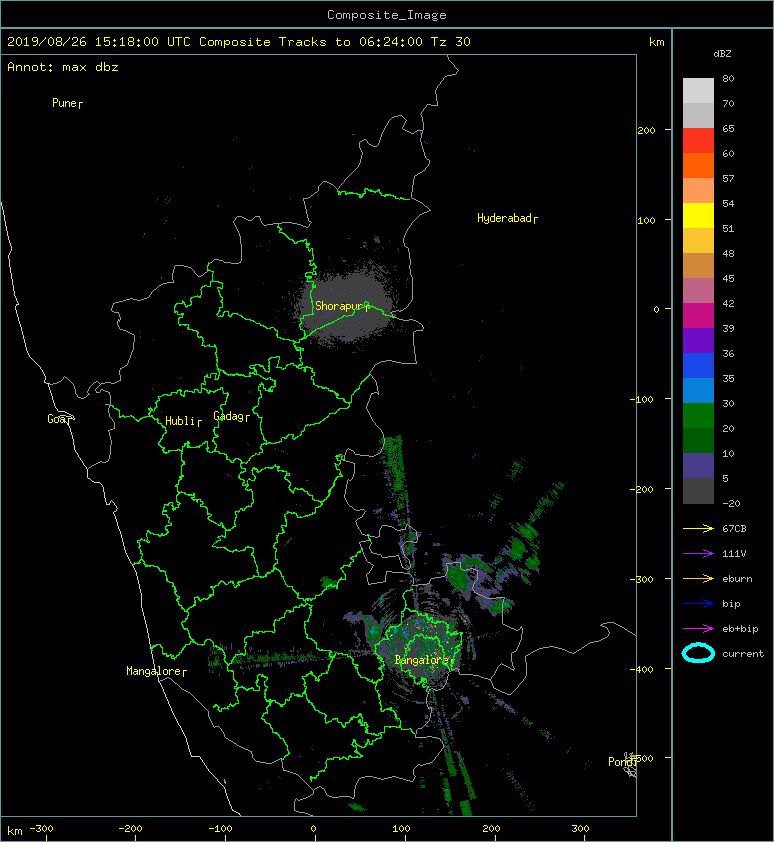Select the Mangalore city label
Screen dimensions: 774x842
[x=156, y=671]
